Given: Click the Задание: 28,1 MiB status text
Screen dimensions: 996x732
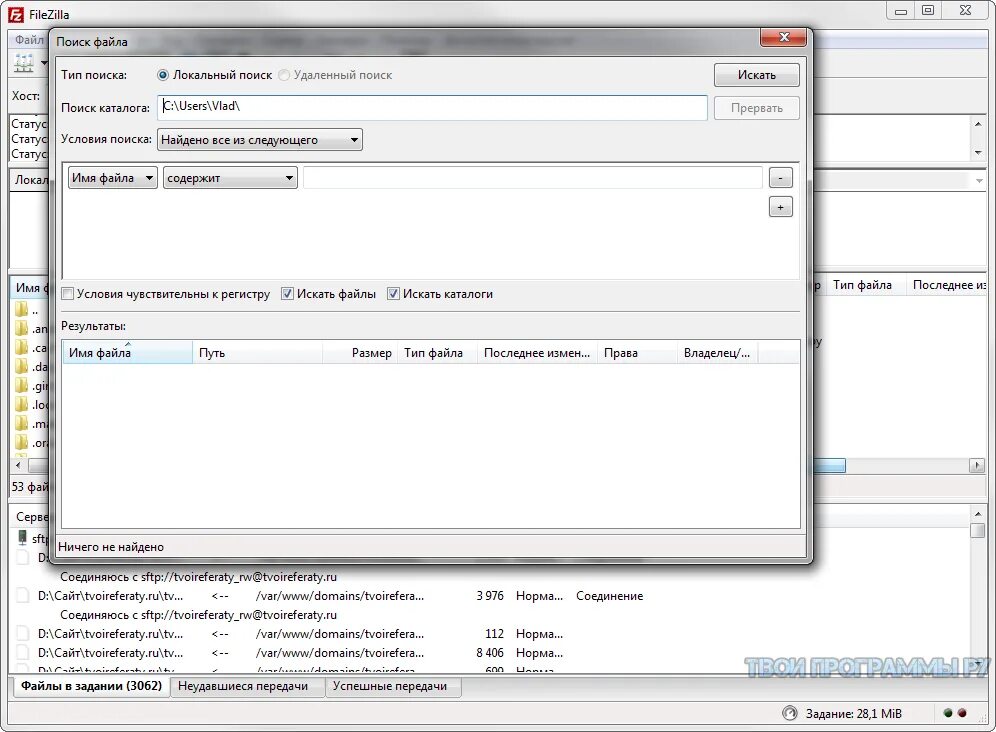Looking at the screenshot, I should coord(853,714).
